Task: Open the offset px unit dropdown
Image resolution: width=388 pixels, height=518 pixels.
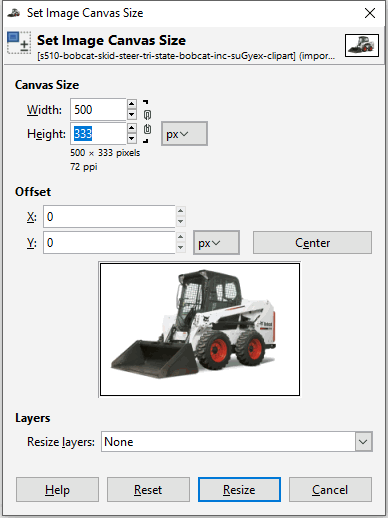Action: pos(216,243)
